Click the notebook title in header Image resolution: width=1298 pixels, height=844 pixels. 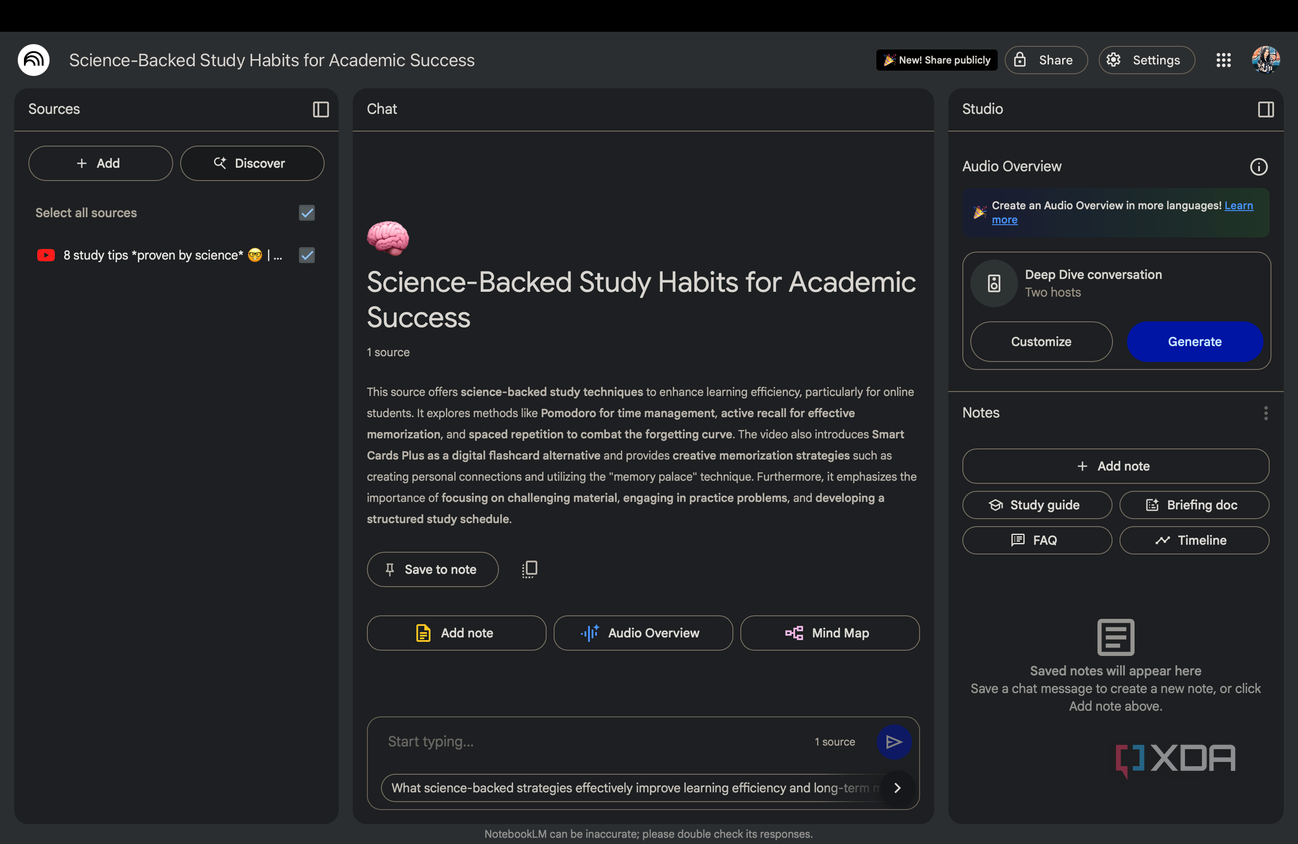272,60
